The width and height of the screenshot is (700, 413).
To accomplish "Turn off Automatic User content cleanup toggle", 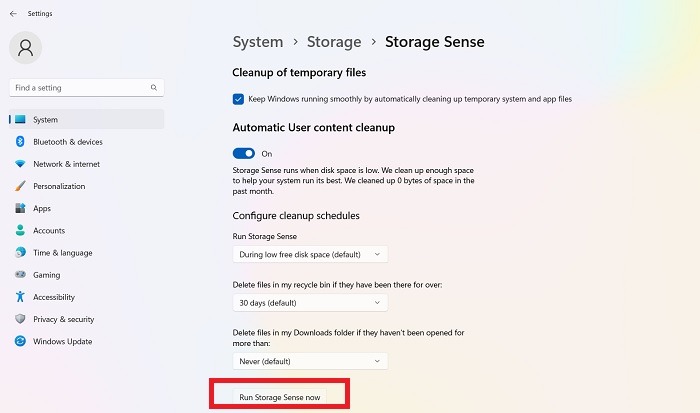I will (244, 154).
